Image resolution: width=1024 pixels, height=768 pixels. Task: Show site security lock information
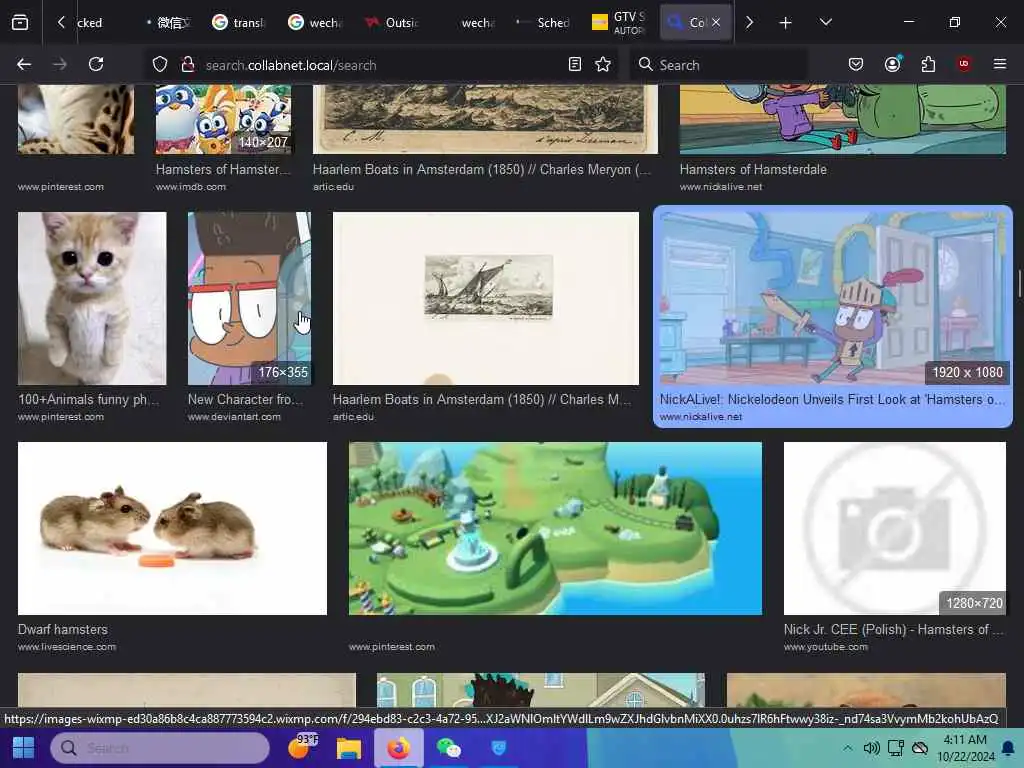coord(188,64)
